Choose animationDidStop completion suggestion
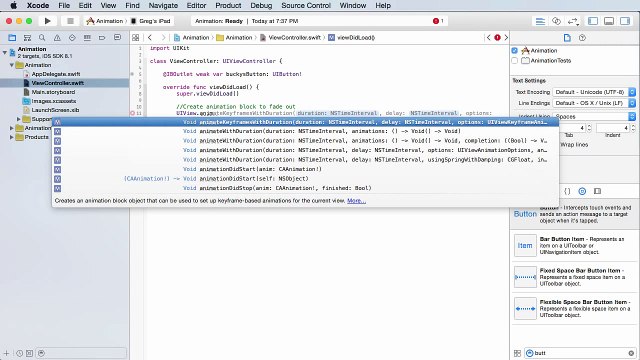Screen dimensions: 640x360 click(x=305, y=188)
